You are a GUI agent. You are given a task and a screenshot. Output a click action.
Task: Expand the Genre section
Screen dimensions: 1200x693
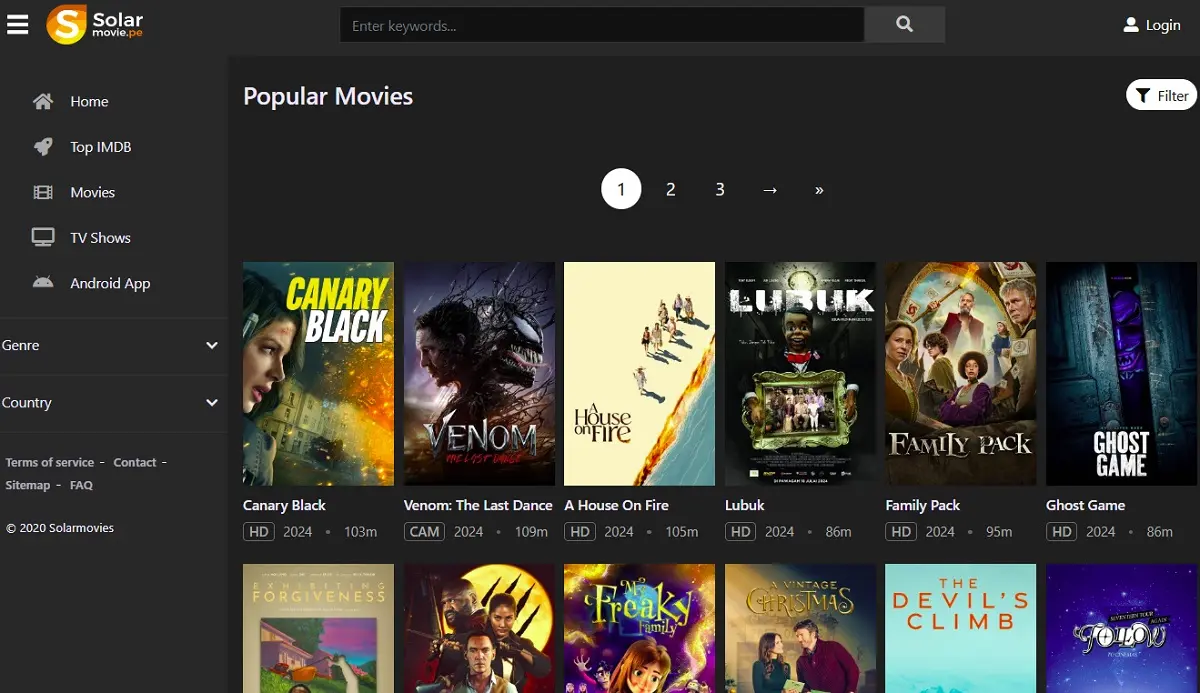(x=110, y=345)
